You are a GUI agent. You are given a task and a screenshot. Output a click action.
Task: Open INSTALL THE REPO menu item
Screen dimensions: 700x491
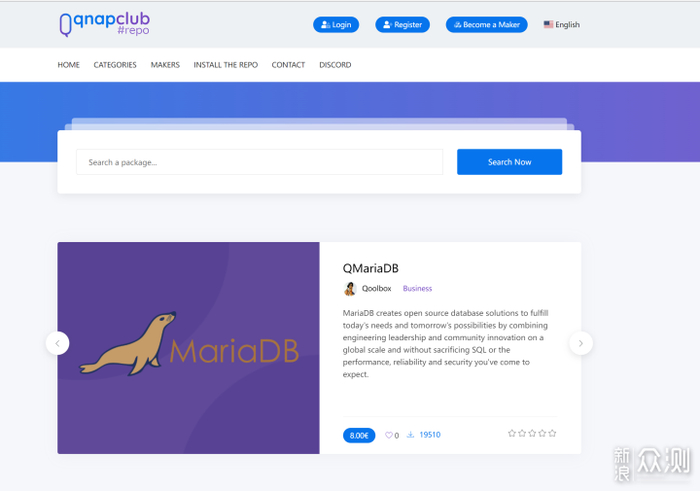[225, 65]
